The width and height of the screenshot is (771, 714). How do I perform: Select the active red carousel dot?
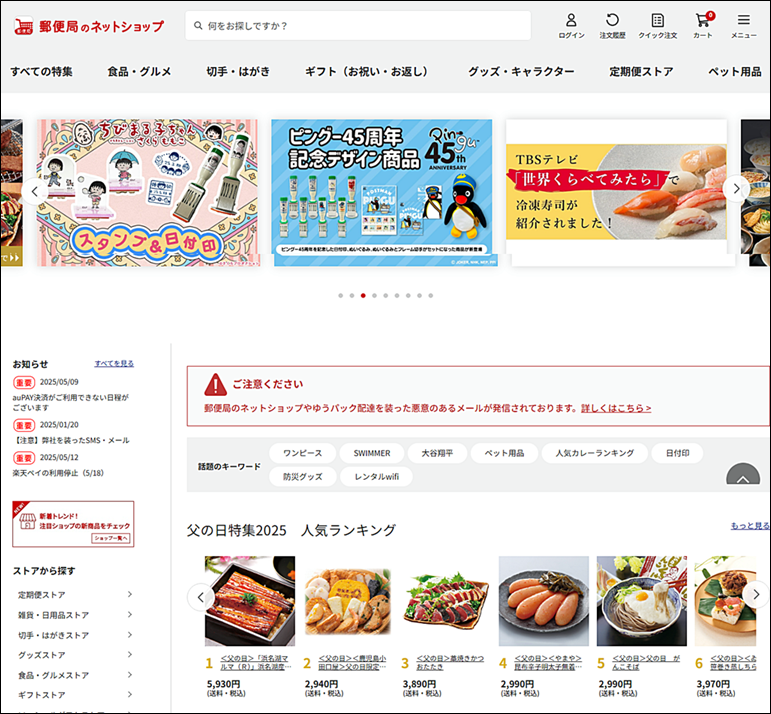coord(363,296)
